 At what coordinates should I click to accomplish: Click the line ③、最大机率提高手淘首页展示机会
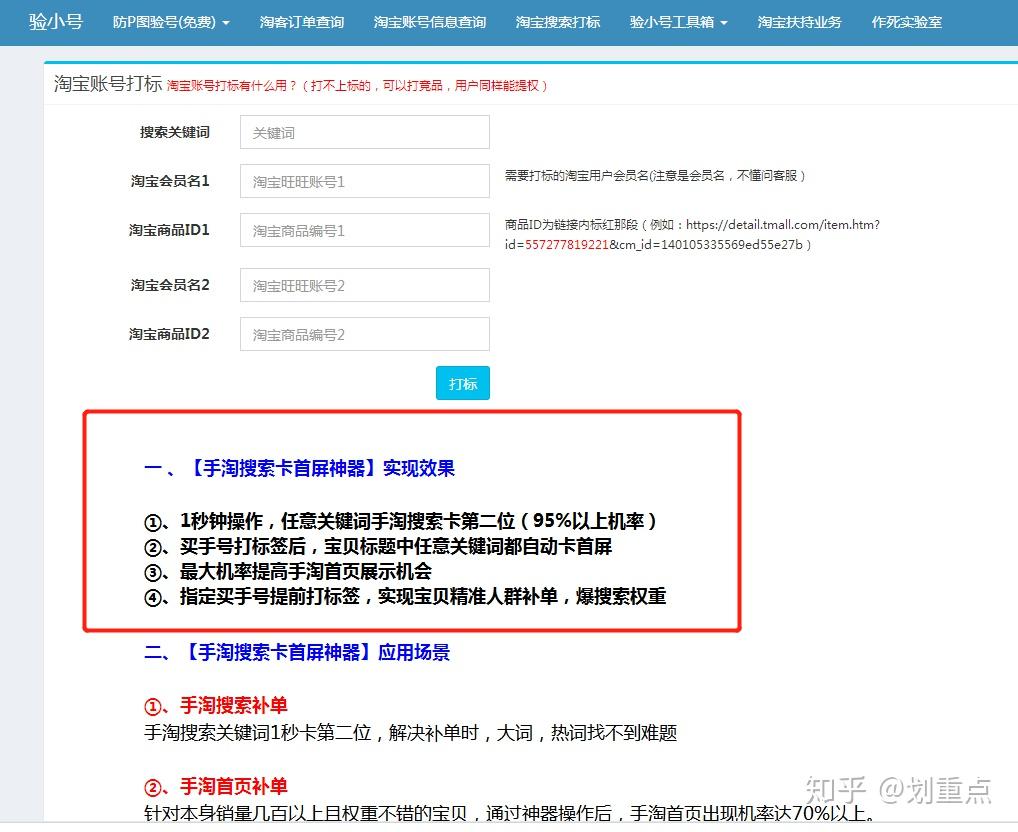point(288,571)
